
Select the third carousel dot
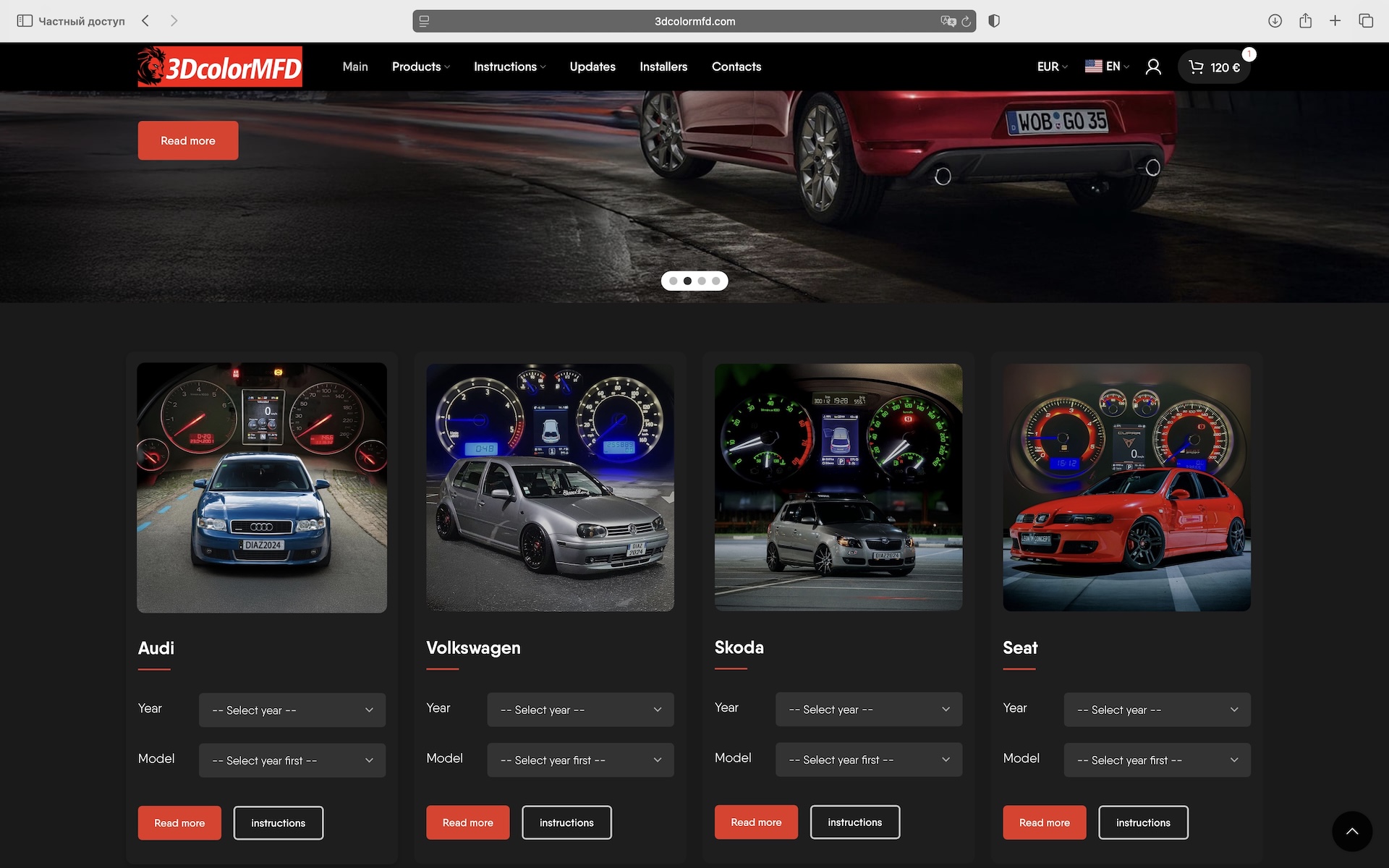tap(702, 281)
